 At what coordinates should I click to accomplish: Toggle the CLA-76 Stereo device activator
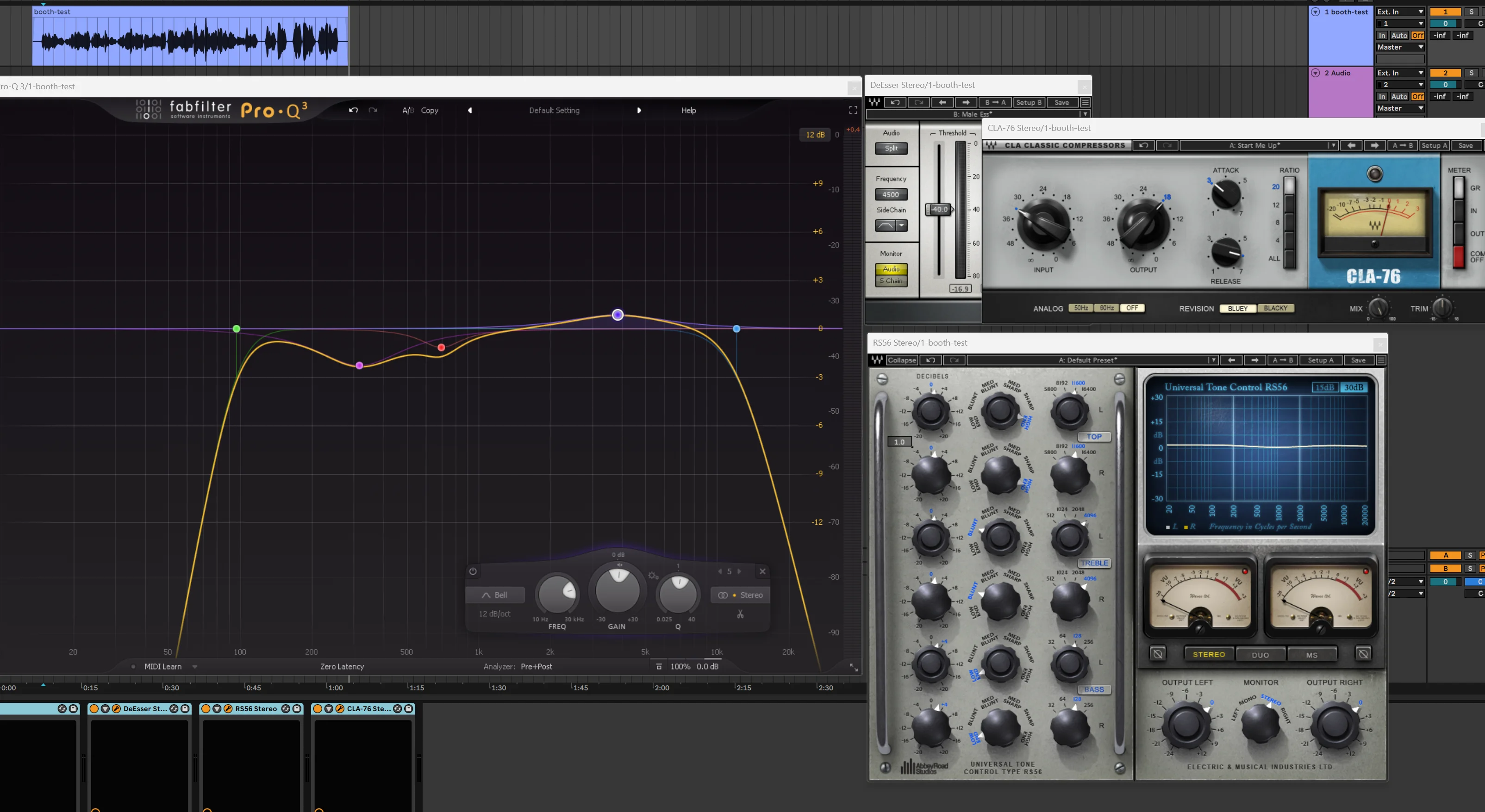[318, 709]
